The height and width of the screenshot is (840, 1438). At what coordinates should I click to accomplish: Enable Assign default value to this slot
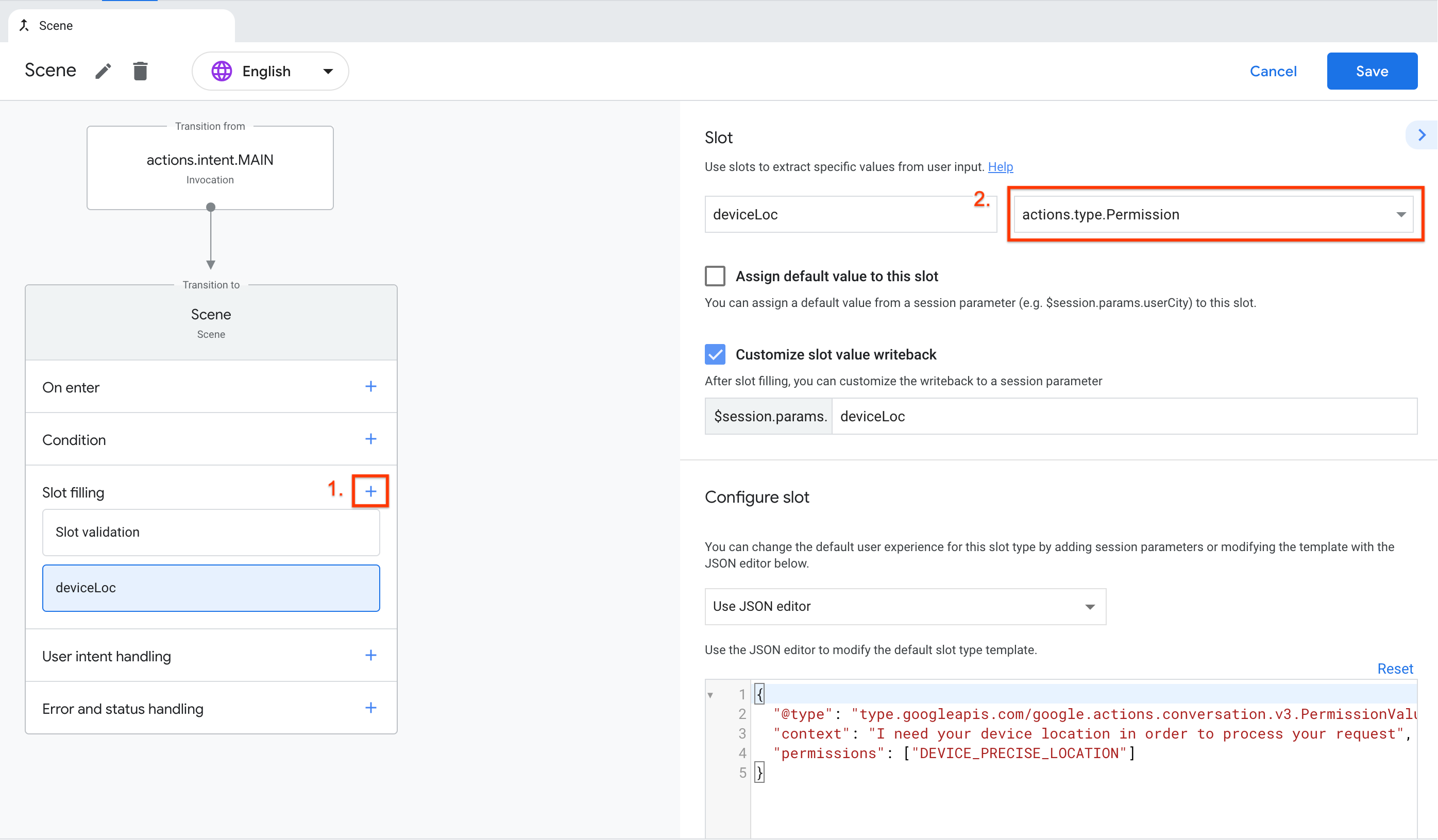coord(715,276)
